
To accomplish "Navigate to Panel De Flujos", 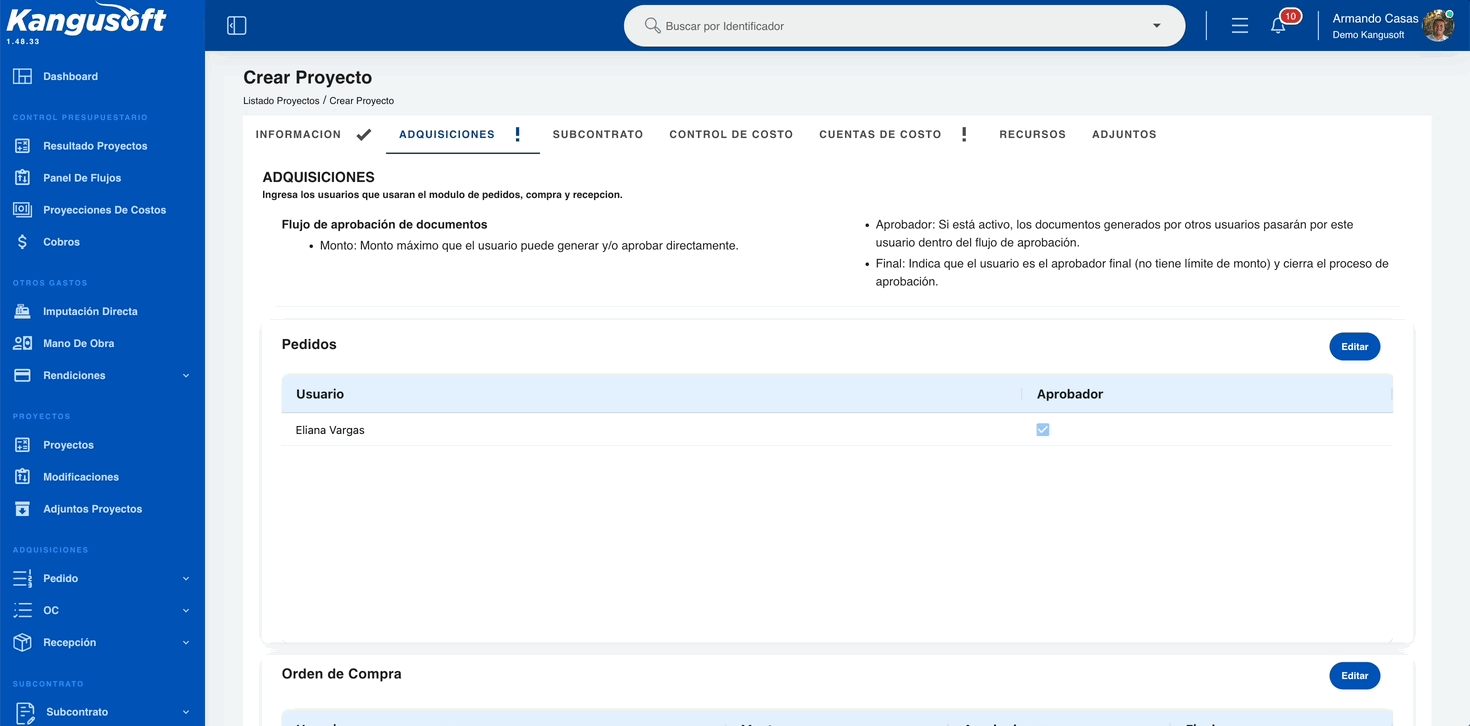I will tap(82, 178).
